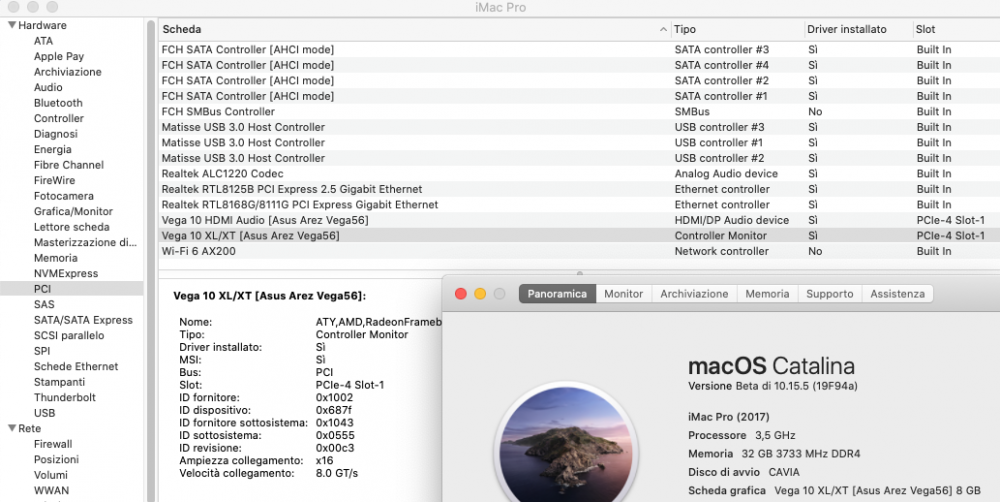Select SAS in the sidebar
This screenshot has height=502, width=1000.
click(x=44, y=304)
